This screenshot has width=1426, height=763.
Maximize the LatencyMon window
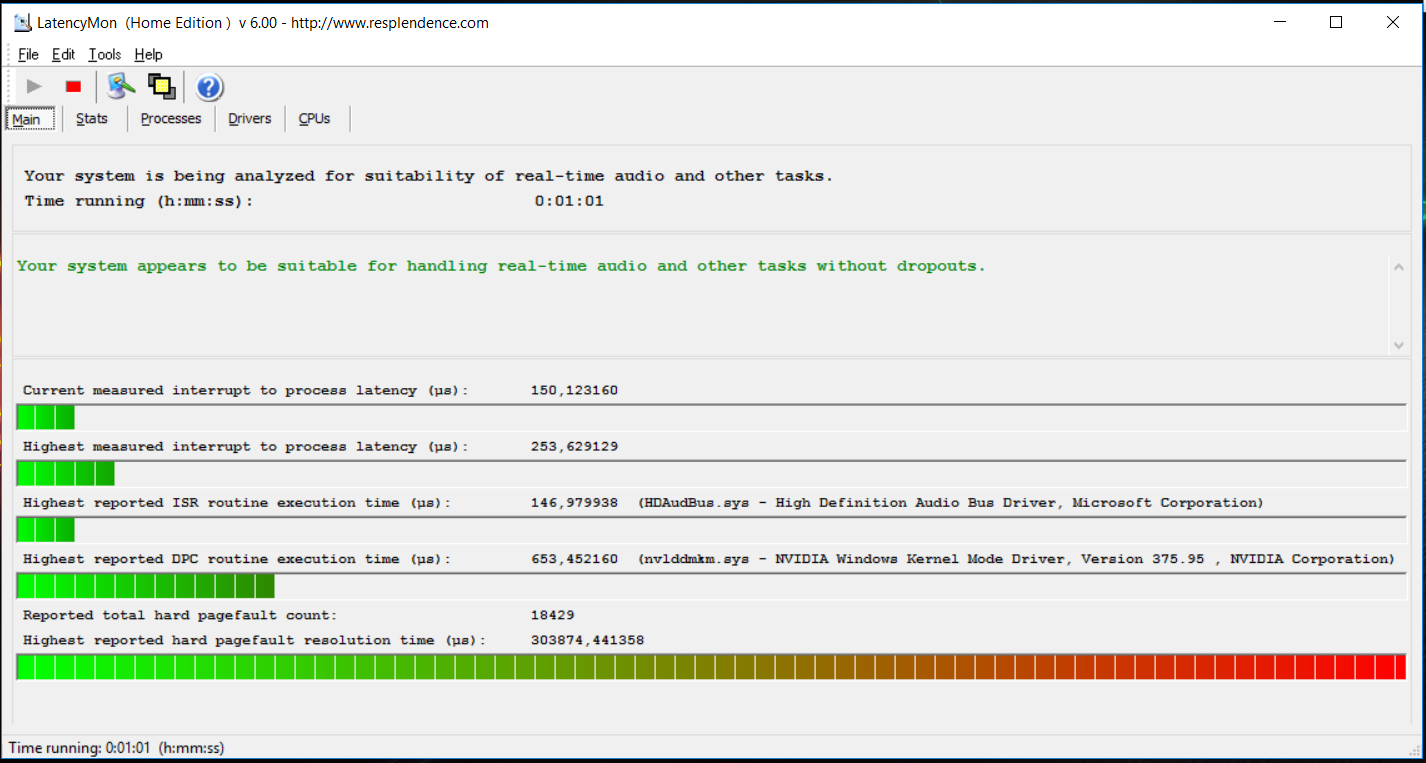pos(1336,22)
